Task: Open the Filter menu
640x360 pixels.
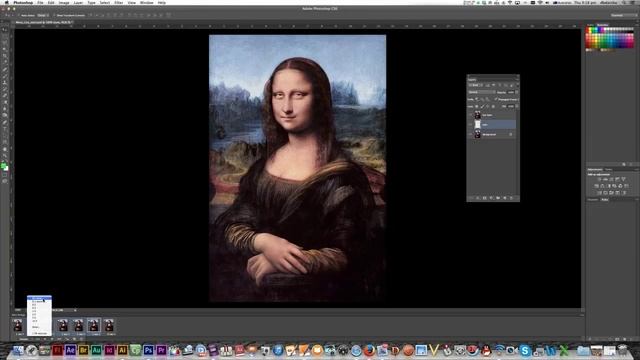Action: (118, 2)
